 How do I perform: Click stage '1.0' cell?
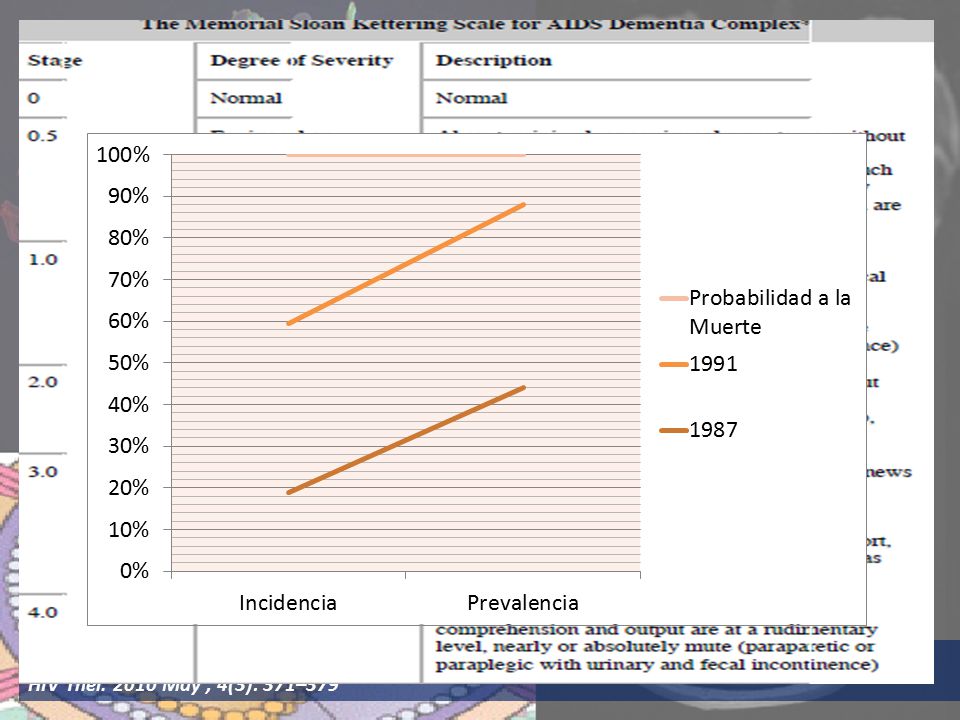tap(42, 259)
